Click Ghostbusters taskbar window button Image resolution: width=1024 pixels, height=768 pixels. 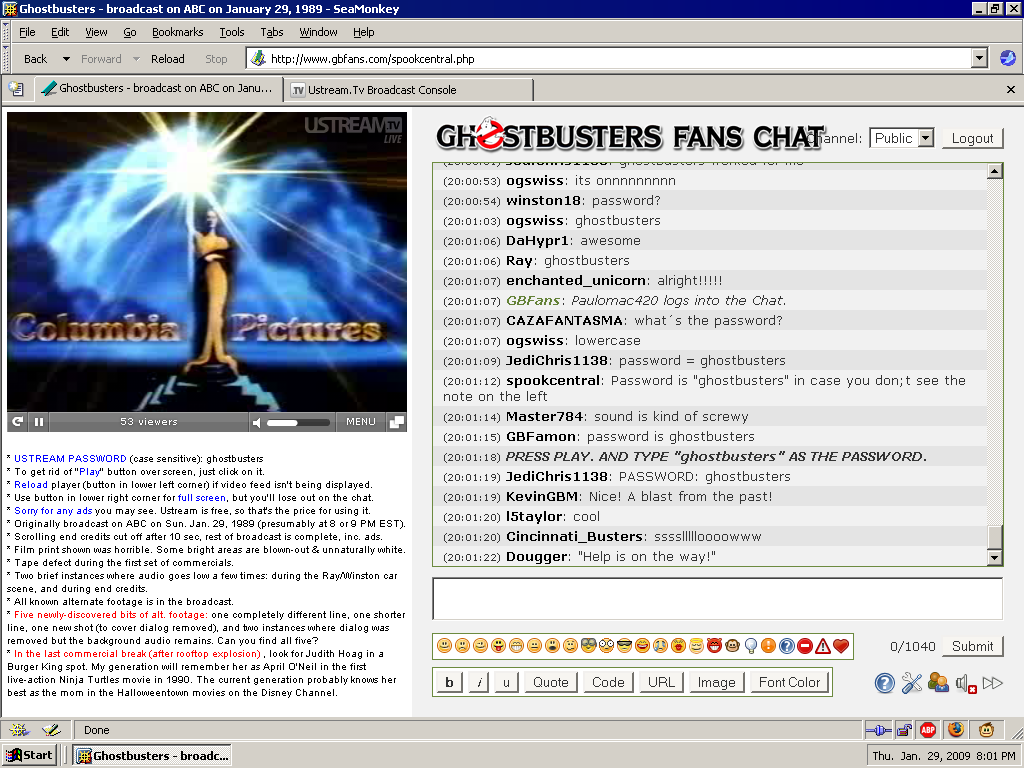(x=152, y=756)
